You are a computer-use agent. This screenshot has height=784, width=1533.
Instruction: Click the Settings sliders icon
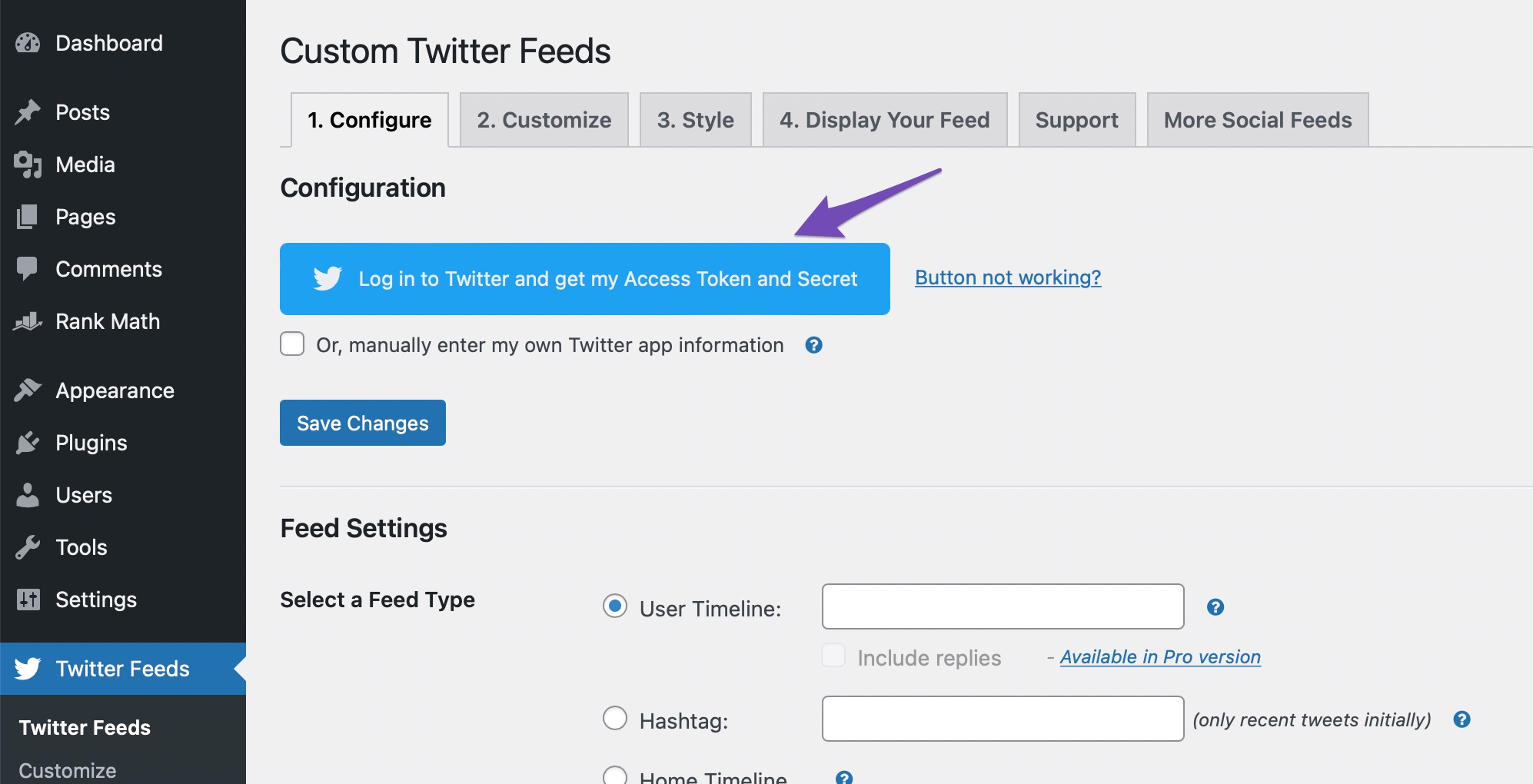[x=28, y=600]
